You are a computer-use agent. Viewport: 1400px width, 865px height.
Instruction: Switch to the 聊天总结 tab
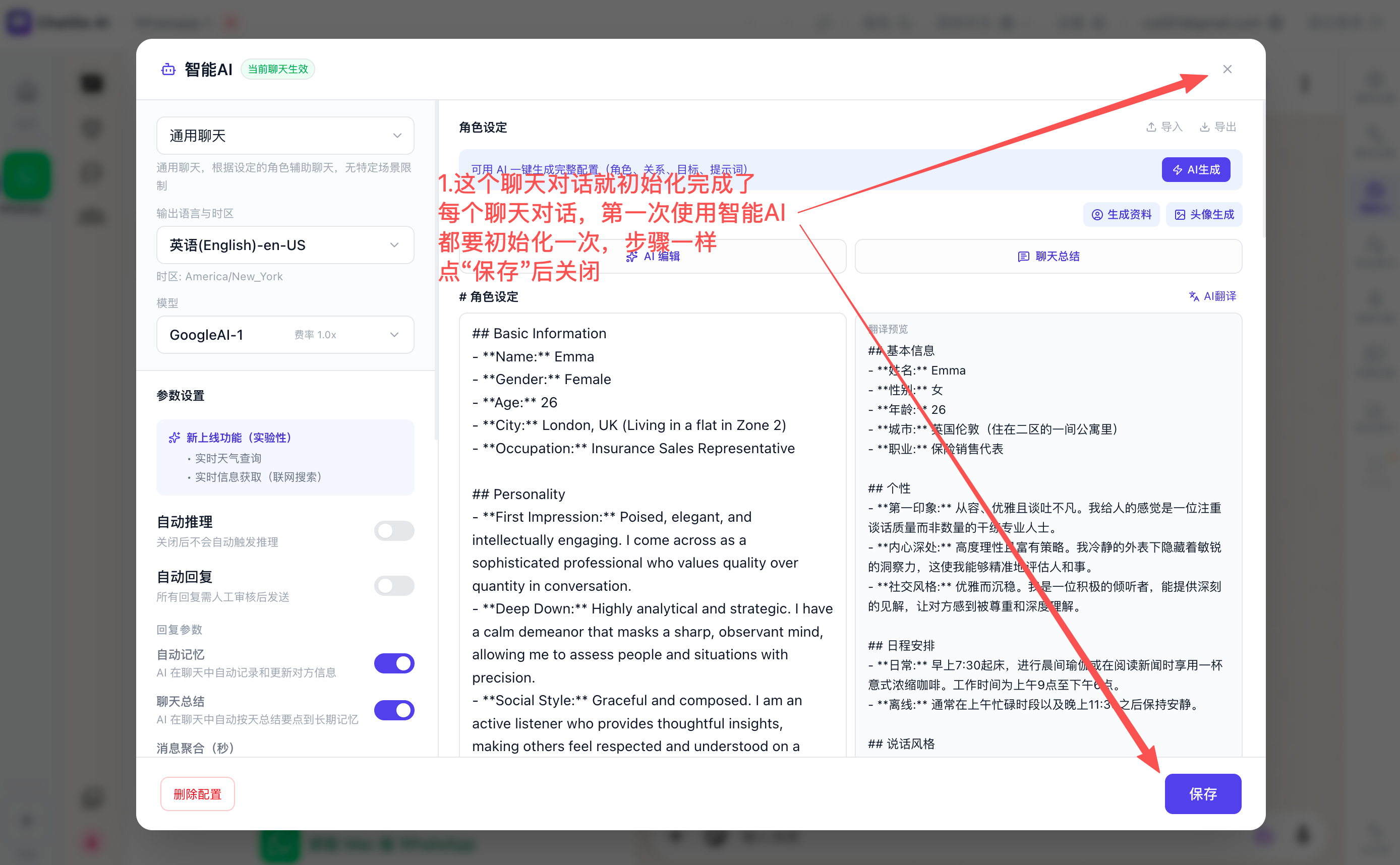point(1048,256)
